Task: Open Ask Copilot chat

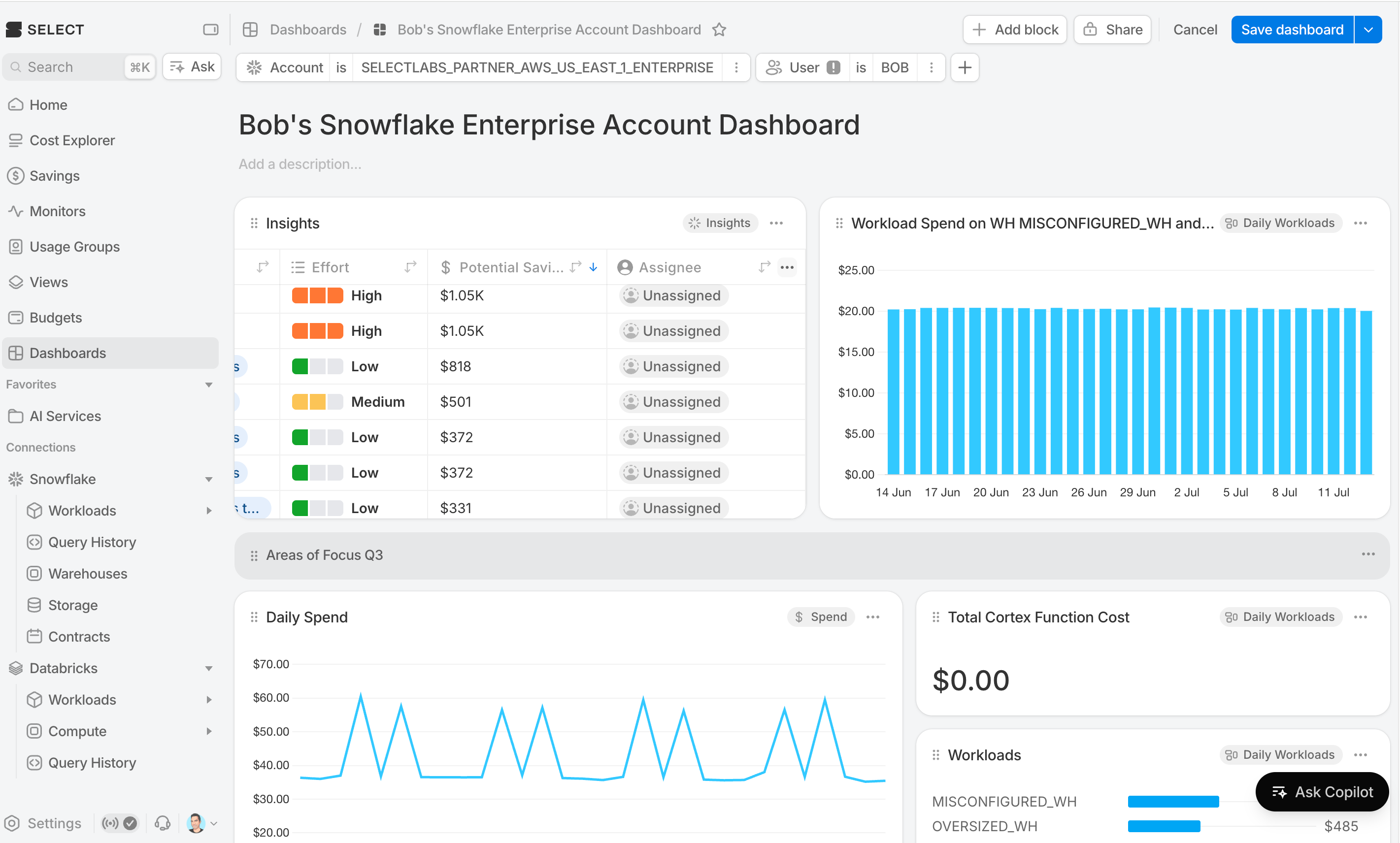Action: click(1322, 792)
